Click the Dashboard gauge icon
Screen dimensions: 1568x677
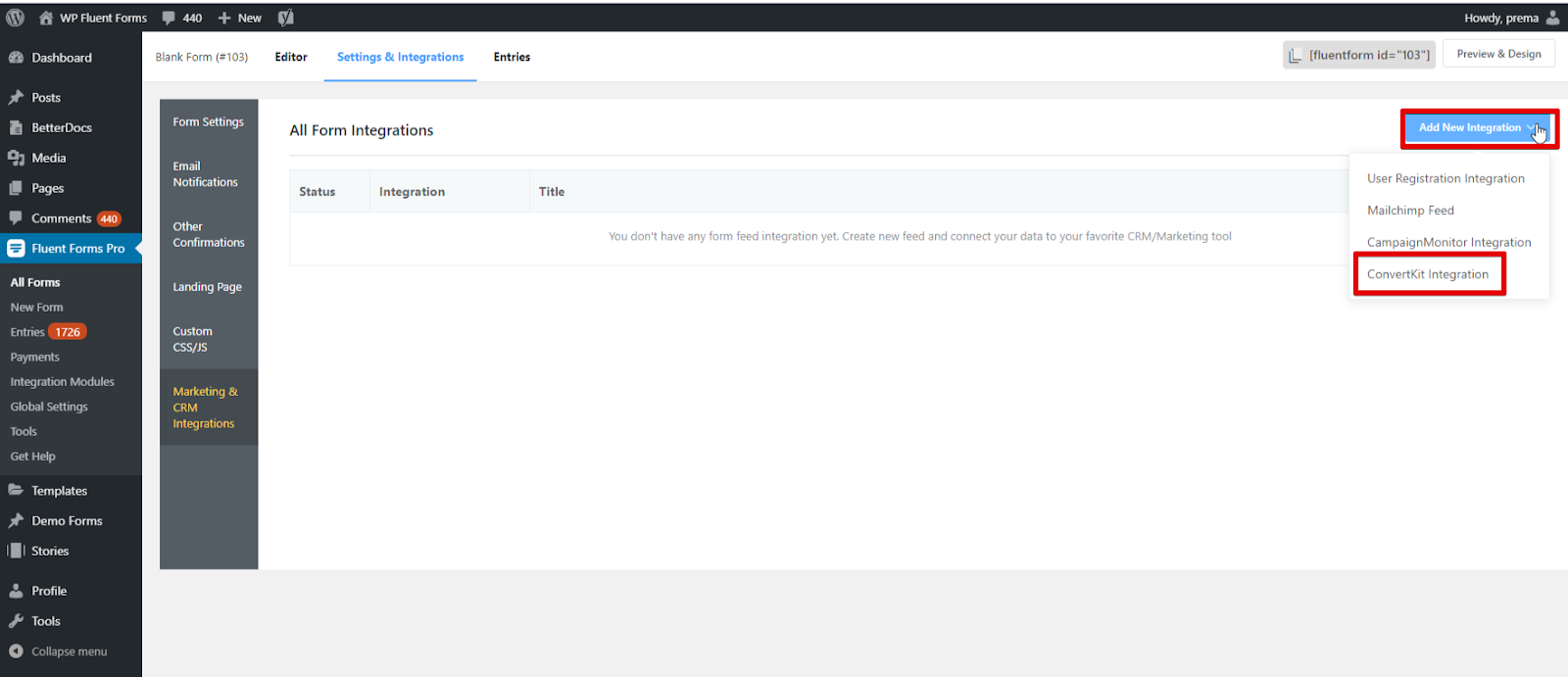coord(16,58)
